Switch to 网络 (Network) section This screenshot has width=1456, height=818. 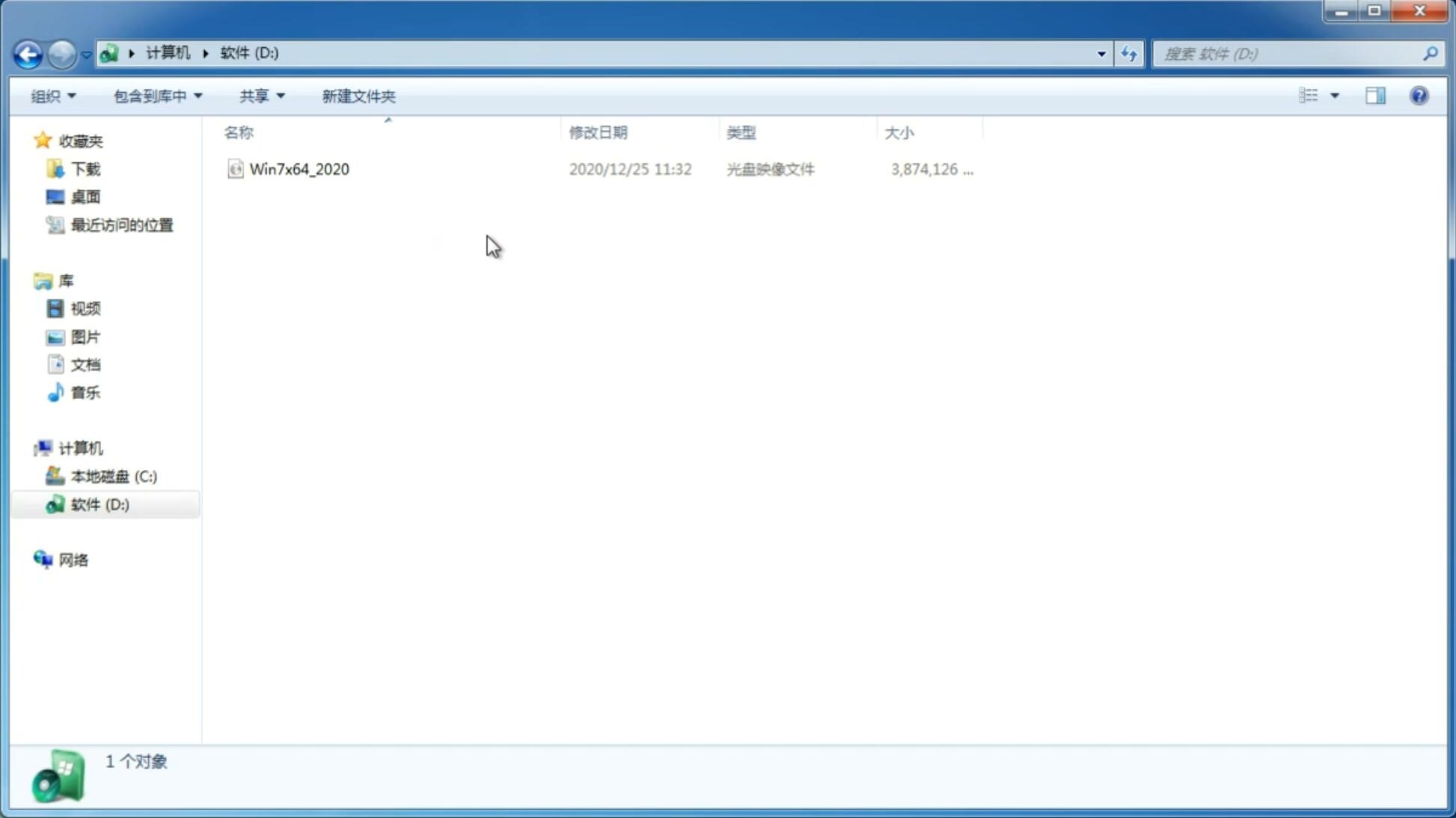pos(74,560)
